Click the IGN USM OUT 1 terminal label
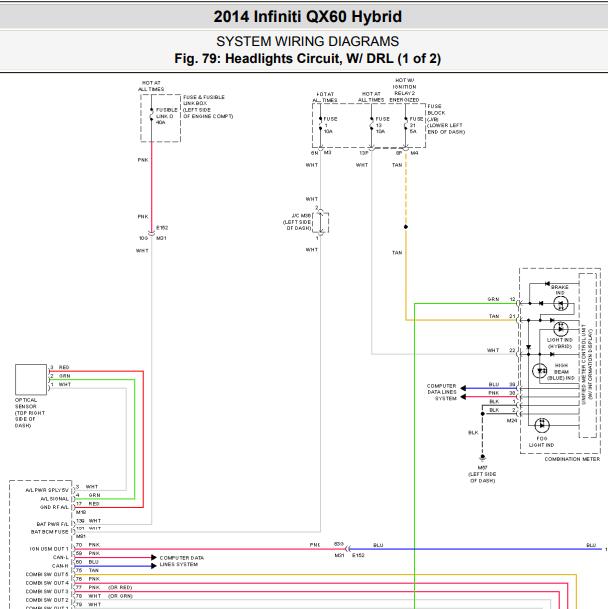 (49, 549)
